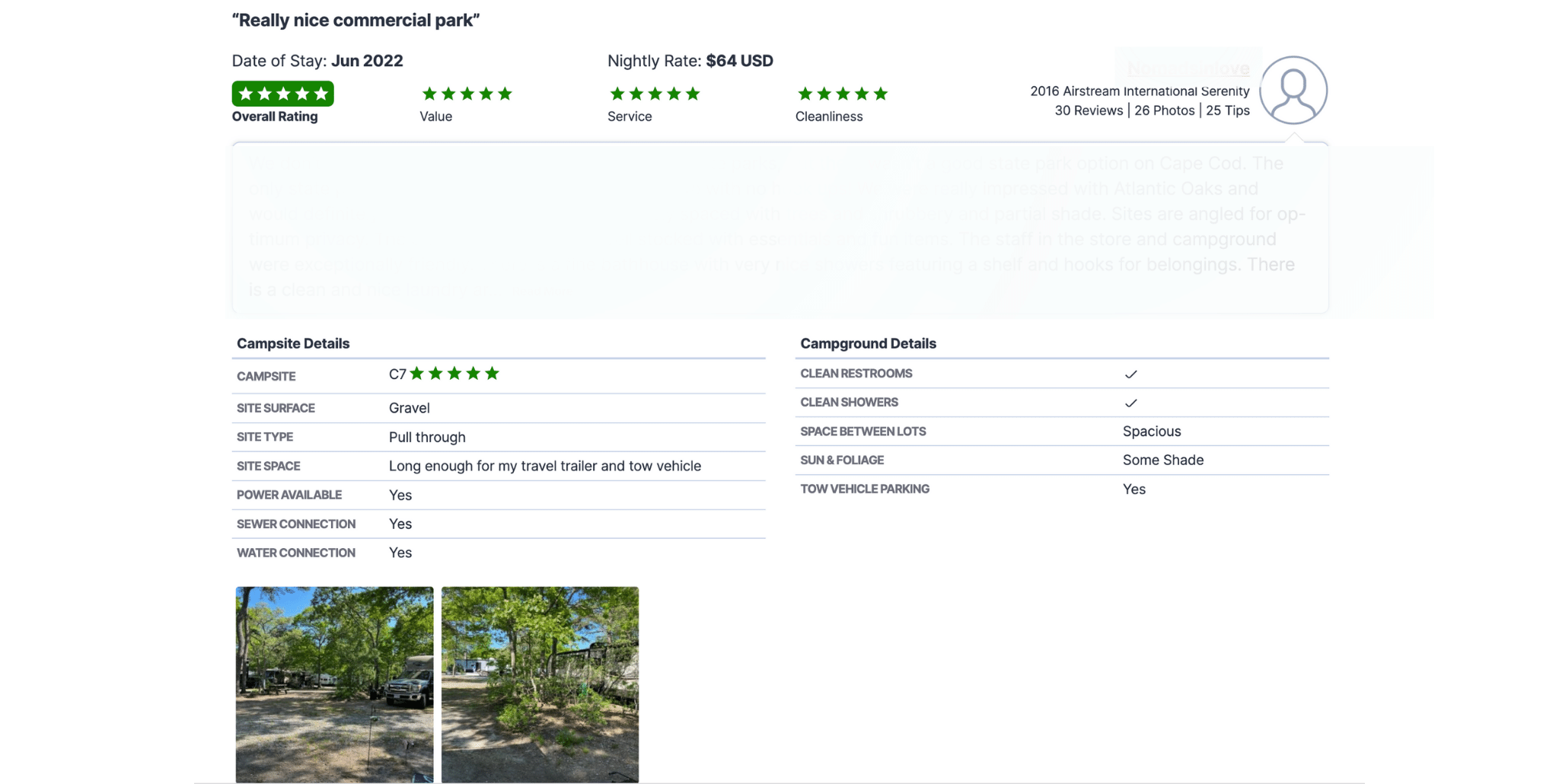Click the Clean Showers checkmark
Screen dimensions: 1559x784
pos(1130,403)
